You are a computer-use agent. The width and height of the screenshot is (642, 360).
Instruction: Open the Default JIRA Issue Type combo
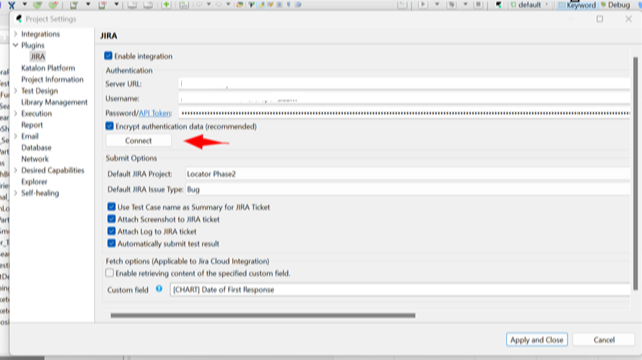[x=407, y=189]
